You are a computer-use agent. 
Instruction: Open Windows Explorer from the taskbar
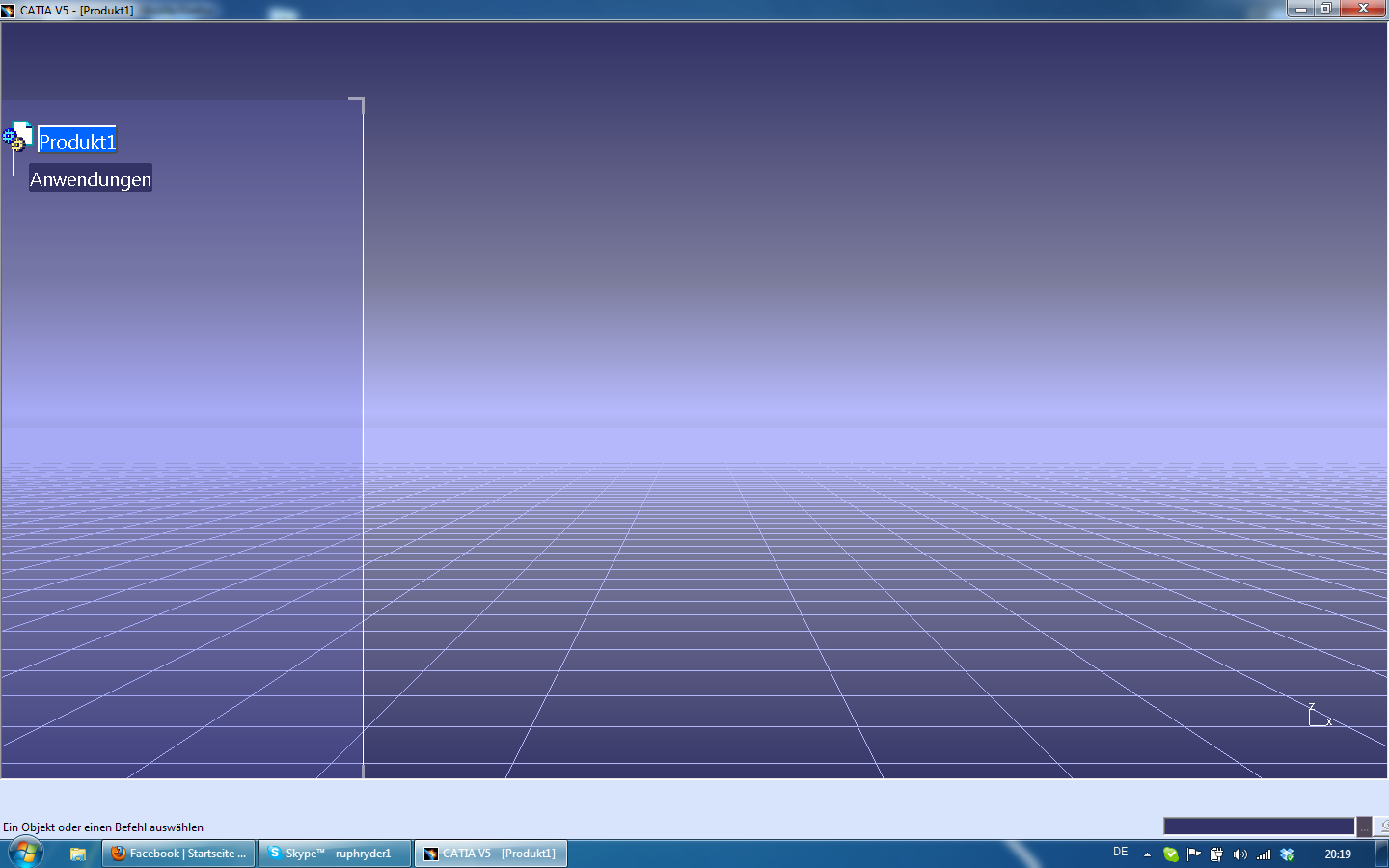(x=78, y=854)
